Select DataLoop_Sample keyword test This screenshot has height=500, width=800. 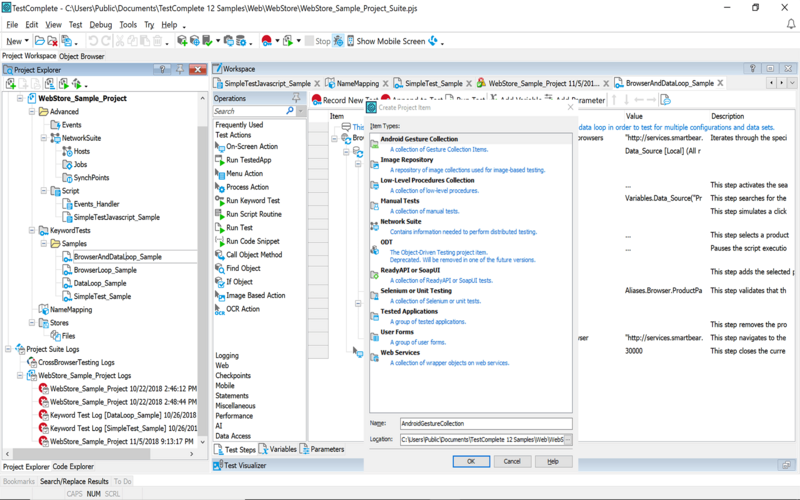pyautogui.click(x=99, y=283)
